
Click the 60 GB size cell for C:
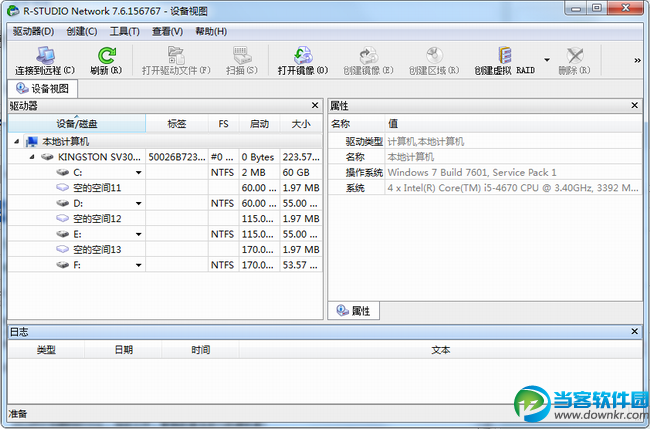(x=301, y=172)
